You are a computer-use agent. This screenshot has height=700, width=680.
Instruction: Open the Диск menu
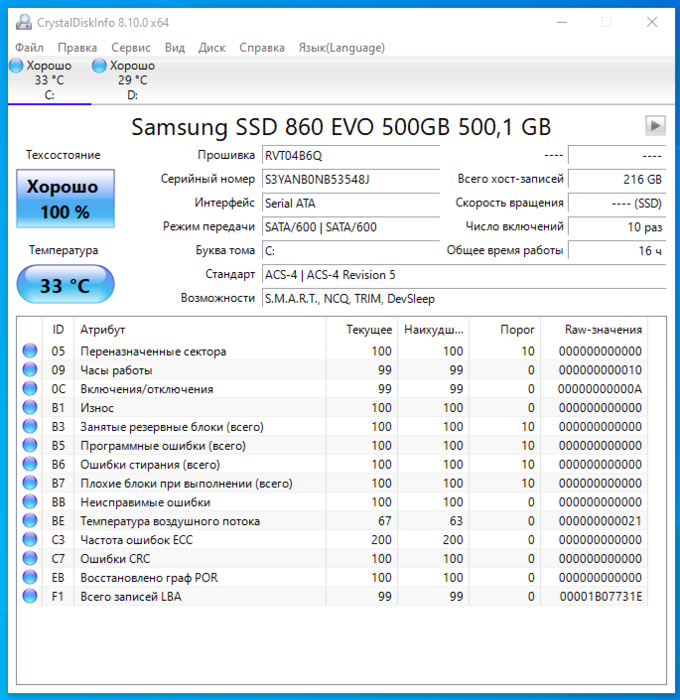coord(212,47)
